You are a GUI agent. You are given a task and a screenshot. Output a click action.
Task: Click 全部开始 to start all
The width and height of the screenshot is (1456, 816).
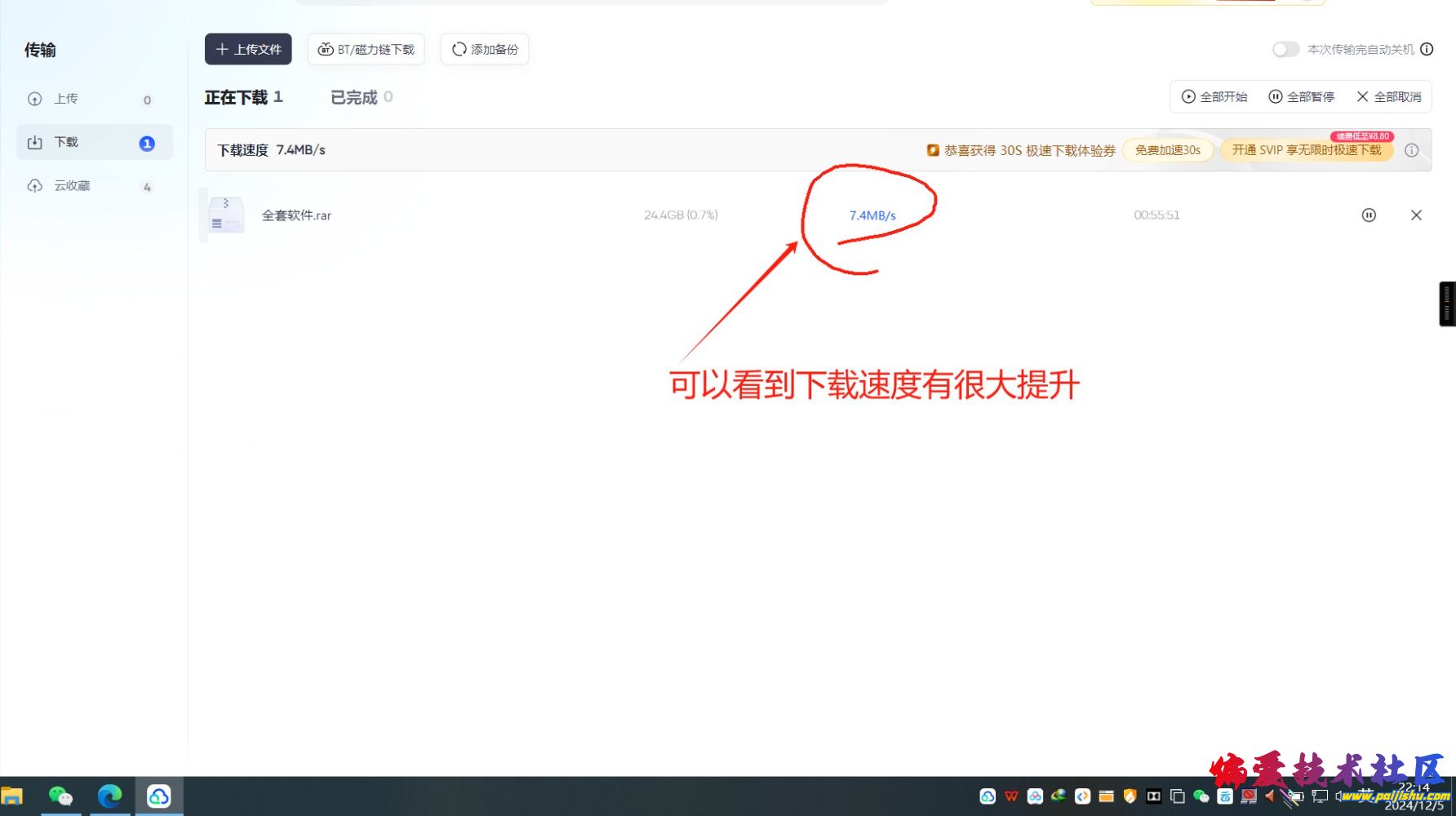click(1214, 97)
